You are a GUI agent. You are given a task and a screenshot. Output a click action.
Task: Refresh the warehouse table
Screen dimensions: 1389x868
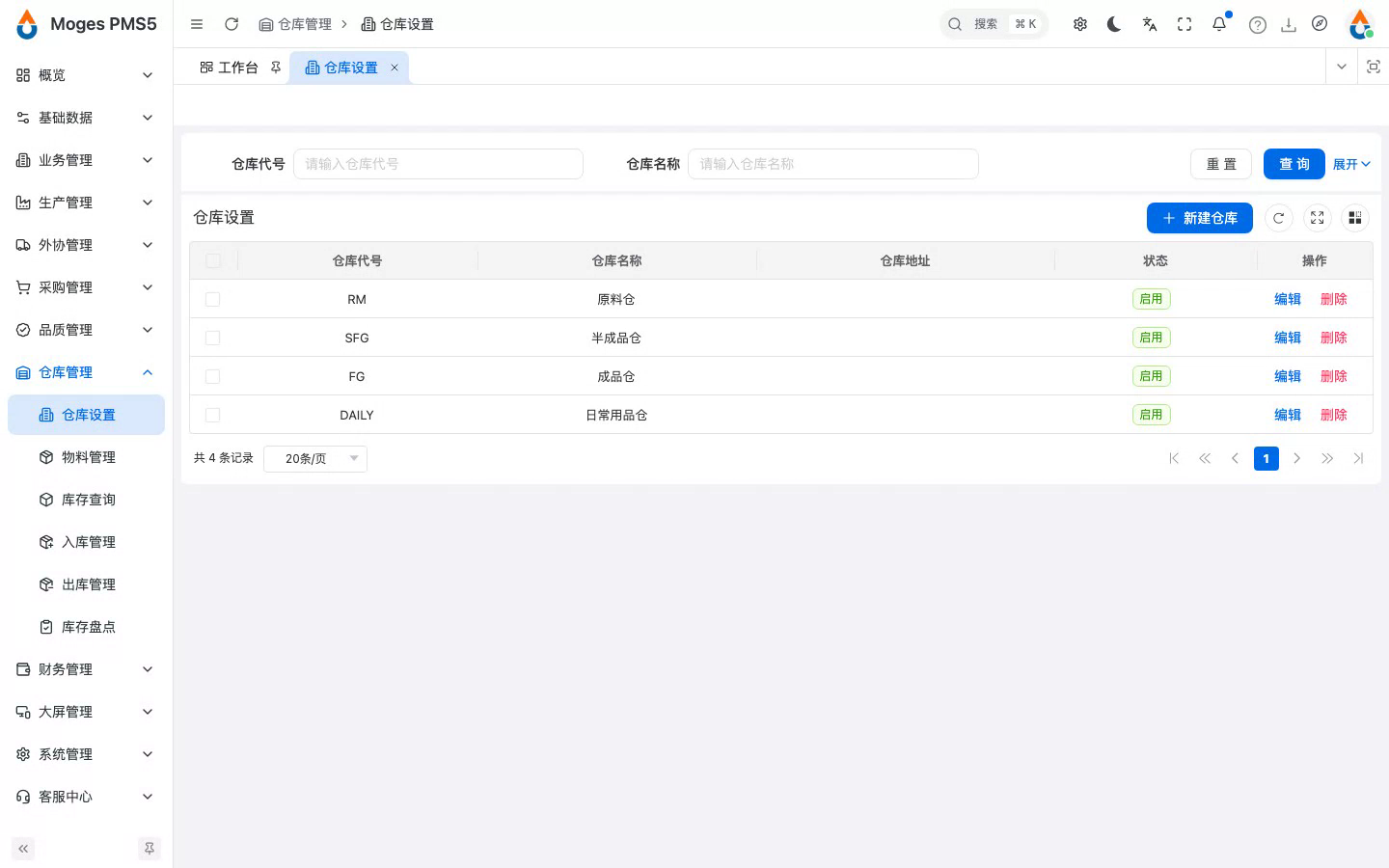1278,218
